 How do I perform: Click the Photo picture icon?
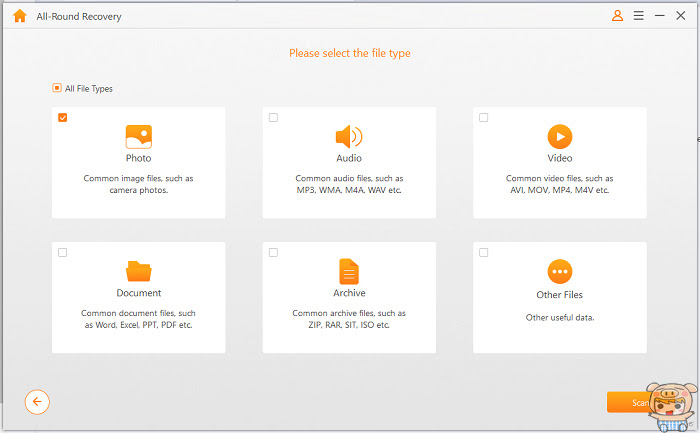[138, 137]
